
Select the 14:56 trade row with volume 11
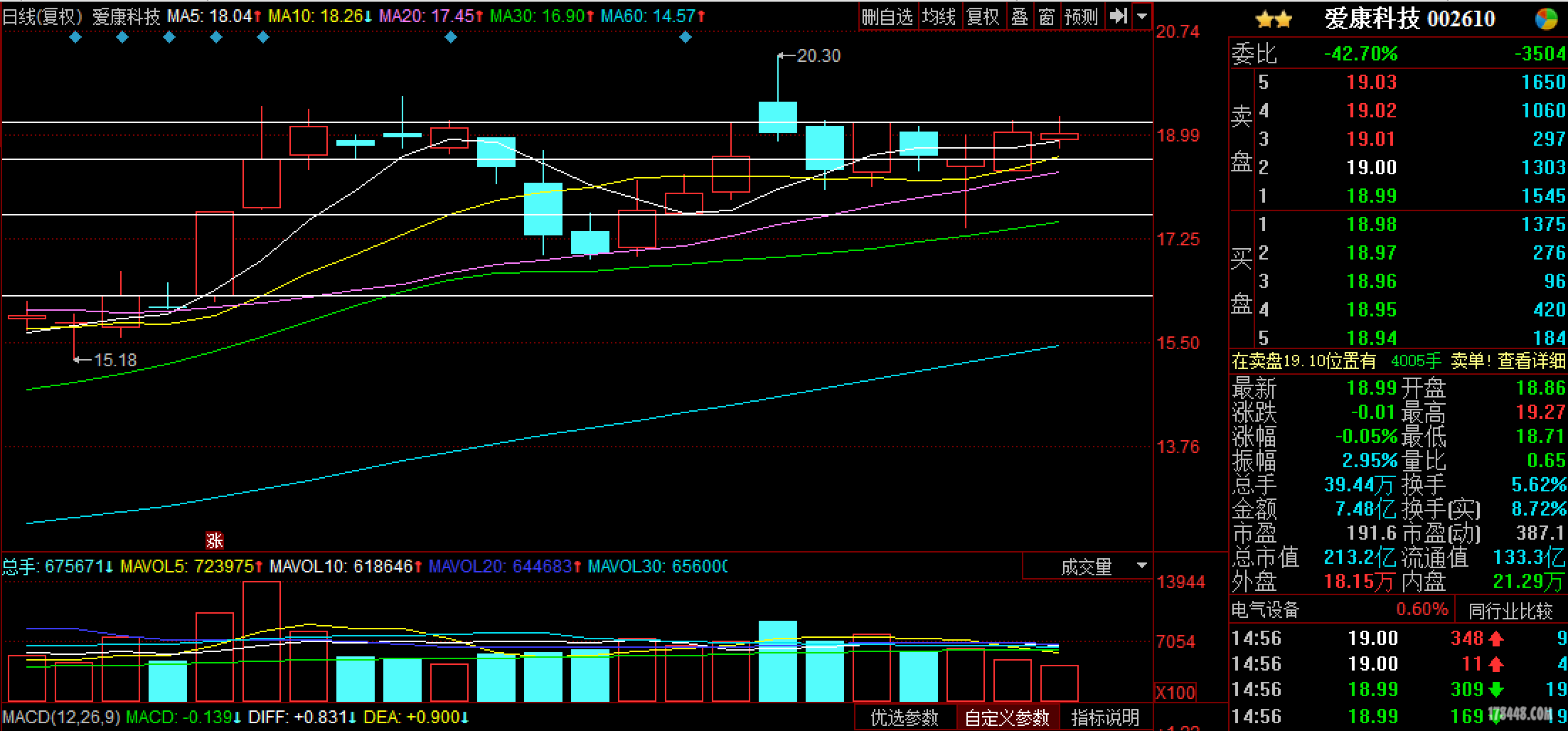pos(1398,663)
